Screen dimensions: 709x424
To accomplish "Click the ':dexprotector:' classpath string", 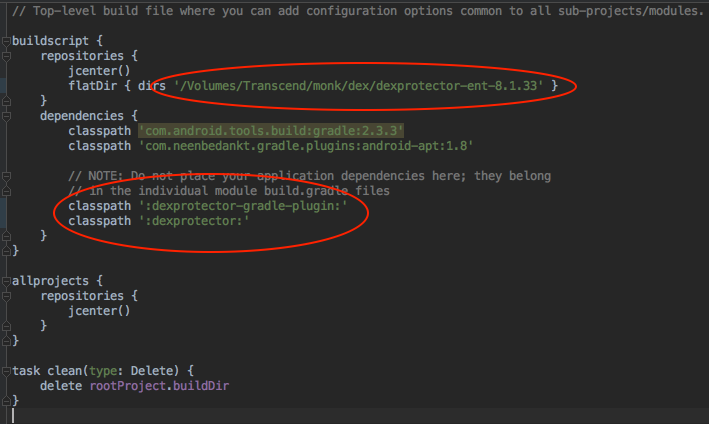I will [193, 221].
